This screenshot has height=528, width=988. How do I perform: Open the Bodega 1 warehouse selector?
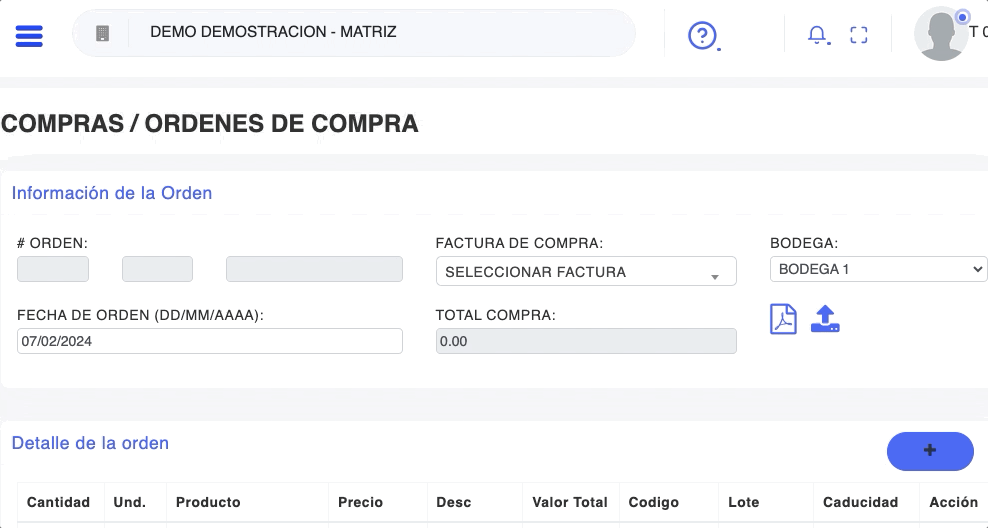878,269
